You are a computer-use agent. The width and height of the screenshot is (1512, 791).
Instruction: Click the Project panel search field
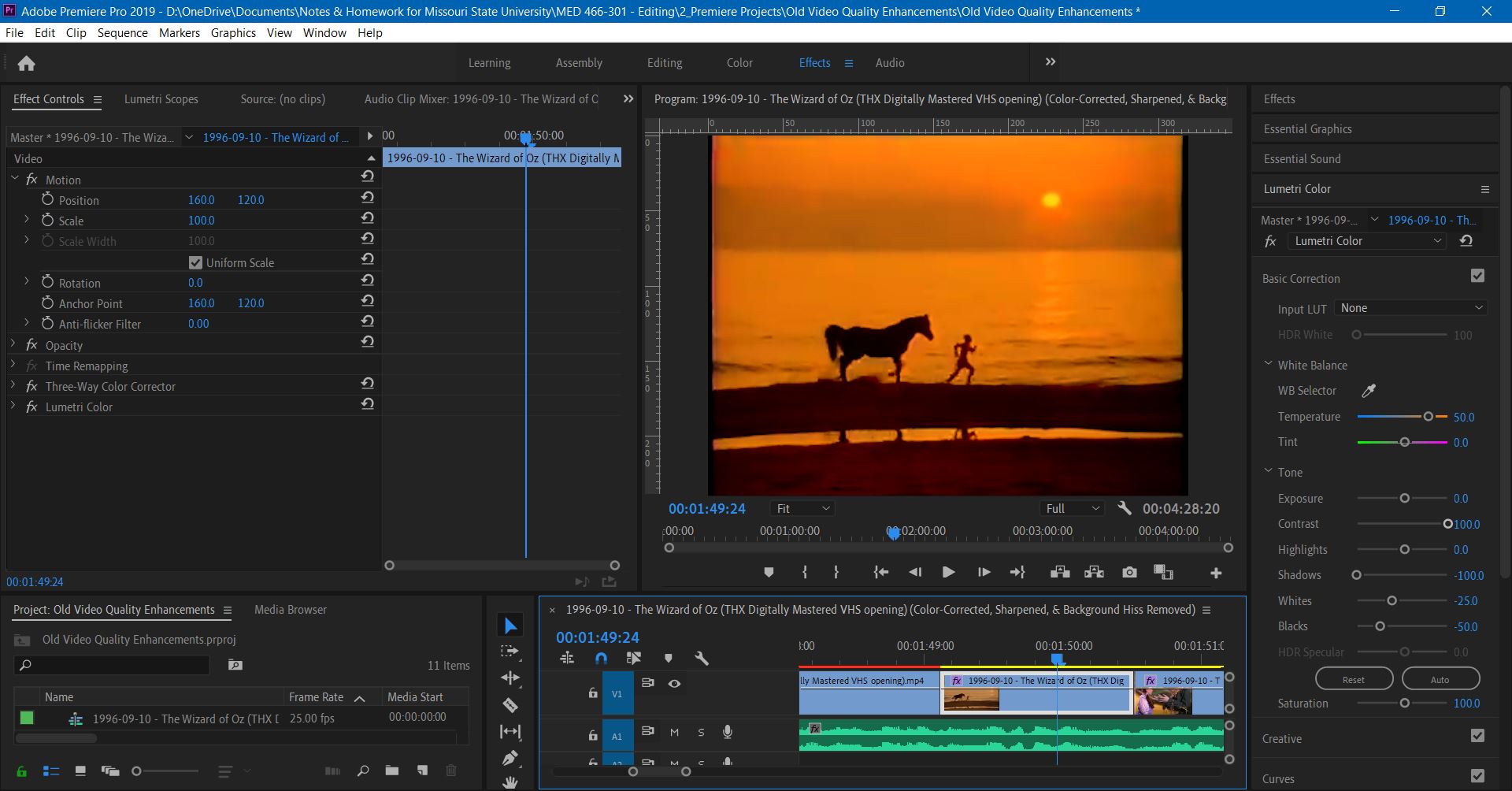[112, 665]
